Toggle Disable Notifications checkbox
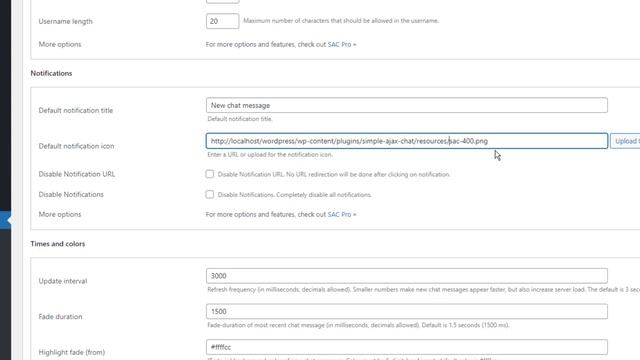The width and height of the screenshot is (640, 360). click(x=209, y=194)
